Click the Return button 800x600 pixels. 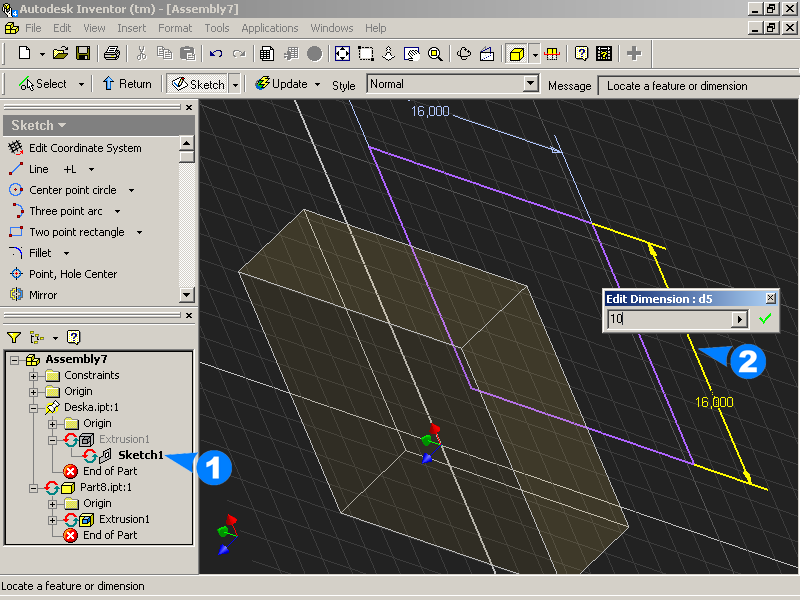pos(128,84)
